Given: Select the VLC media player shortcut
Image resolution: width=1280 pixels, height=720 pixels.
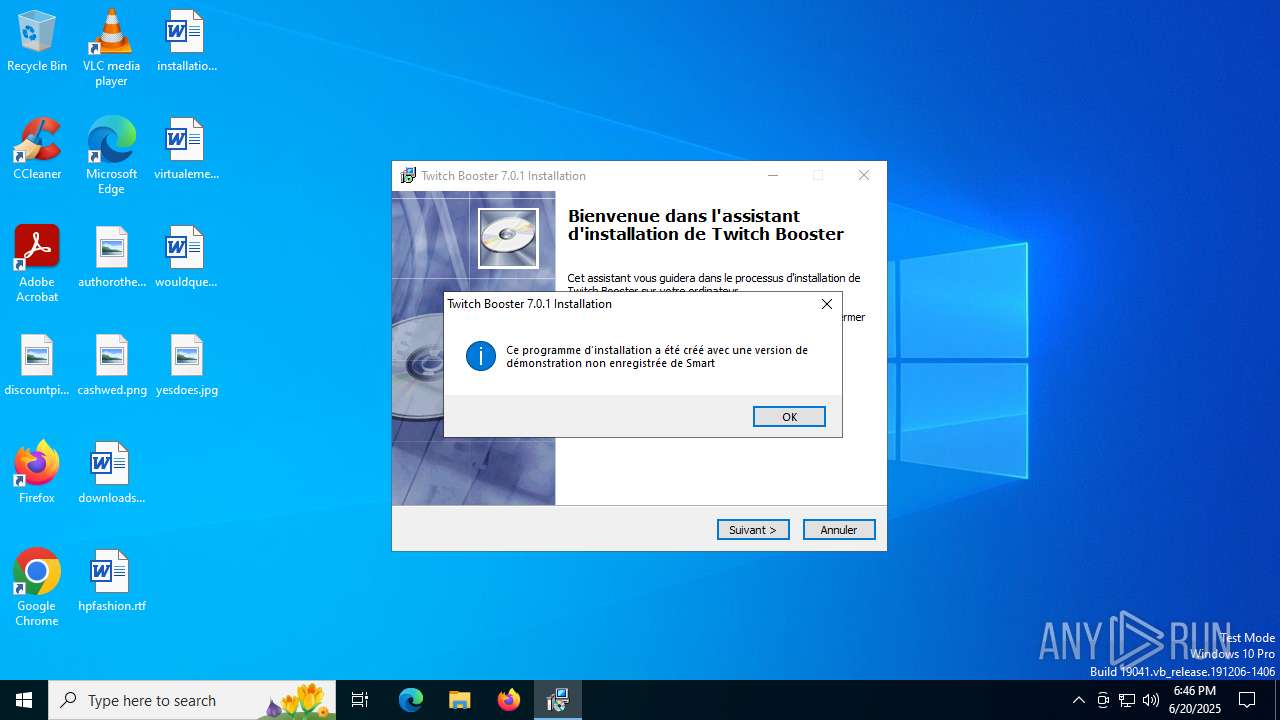Looking at the screenshot, I should tap(111, 48).
